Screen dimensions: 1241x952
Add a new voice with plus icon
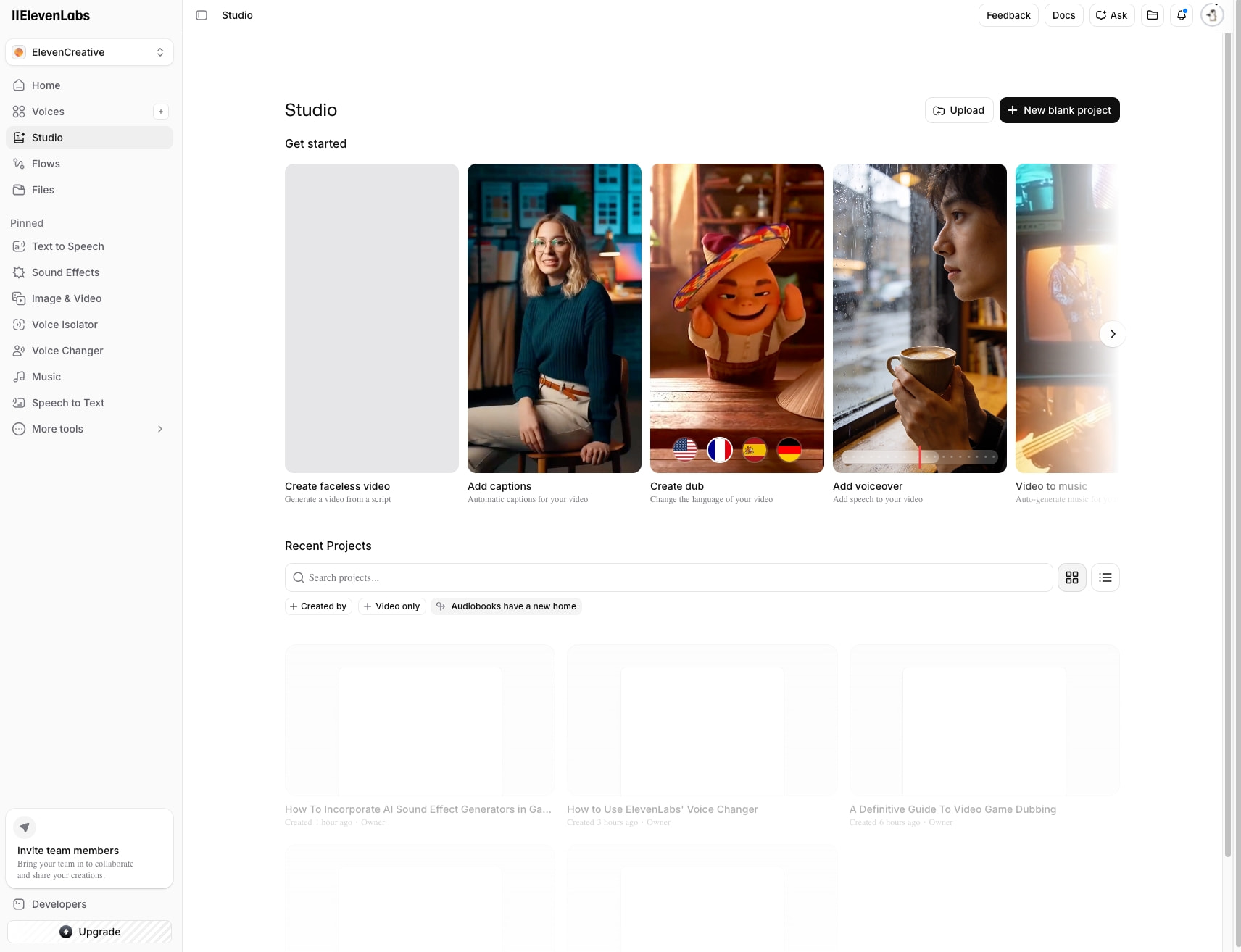pyautogui.click(x=161, y=112)
